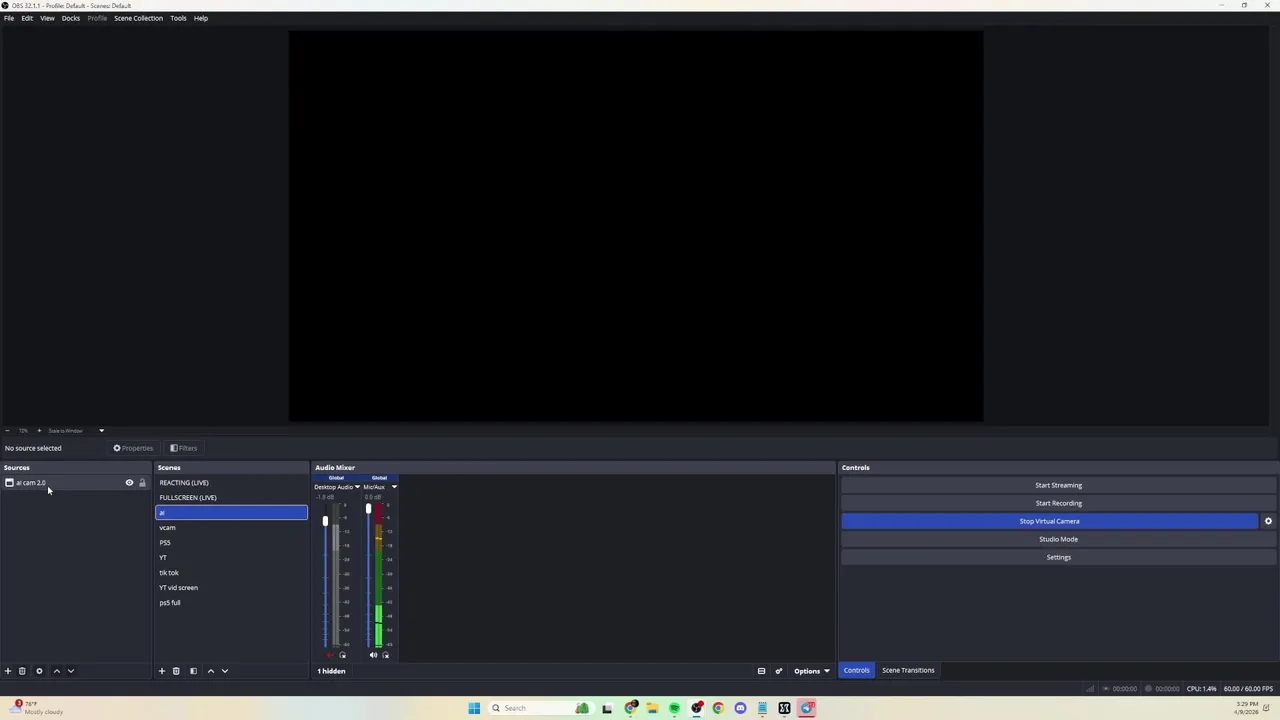Select FULLSCREEN (LIVE) scene
This screenshot has height=720, width=1280.
(231, 498)
